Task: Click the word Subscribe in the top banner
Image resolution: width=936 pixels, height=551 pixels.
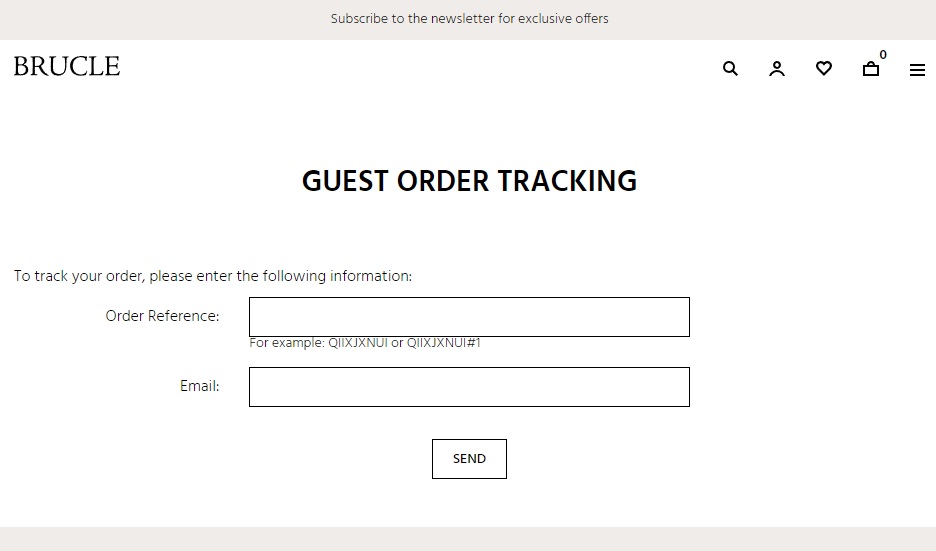Action: pos(359,19)
